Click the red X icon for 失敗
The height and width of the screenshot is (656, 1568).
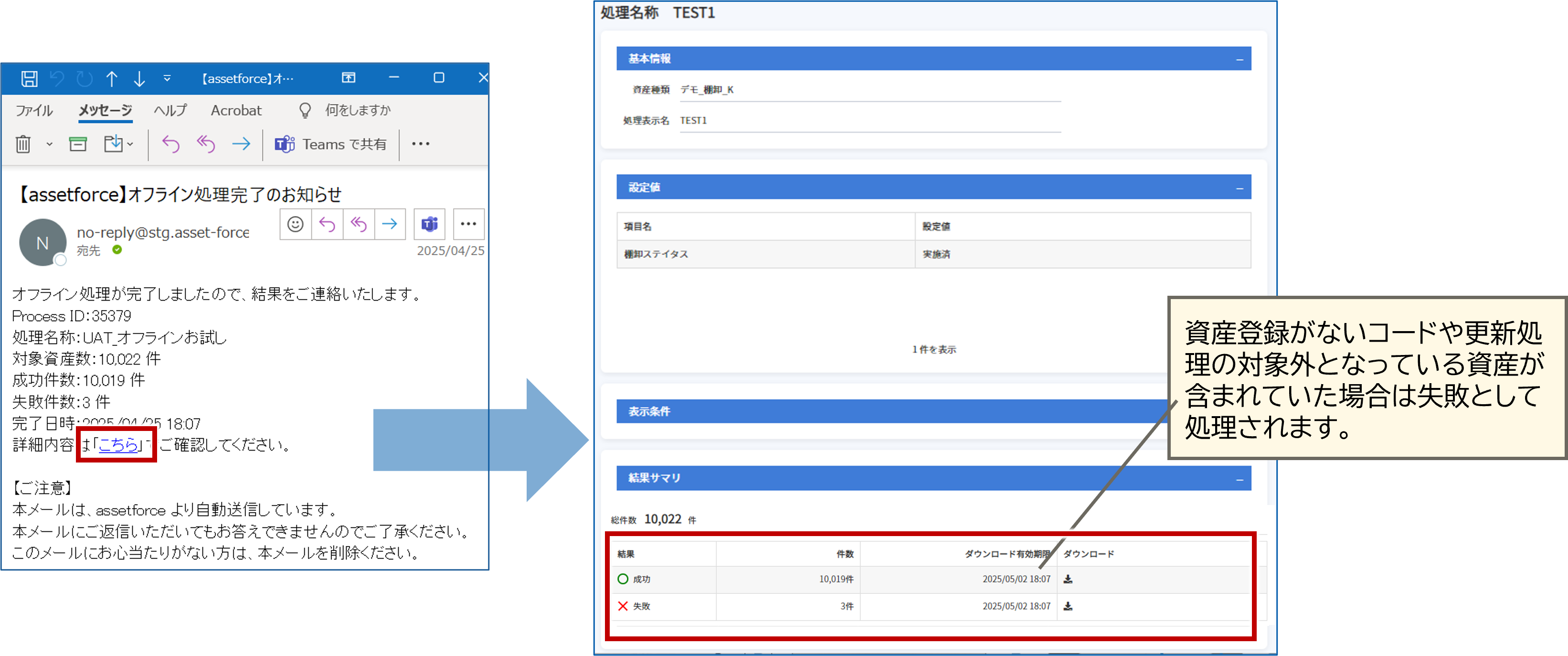point(623,607)
